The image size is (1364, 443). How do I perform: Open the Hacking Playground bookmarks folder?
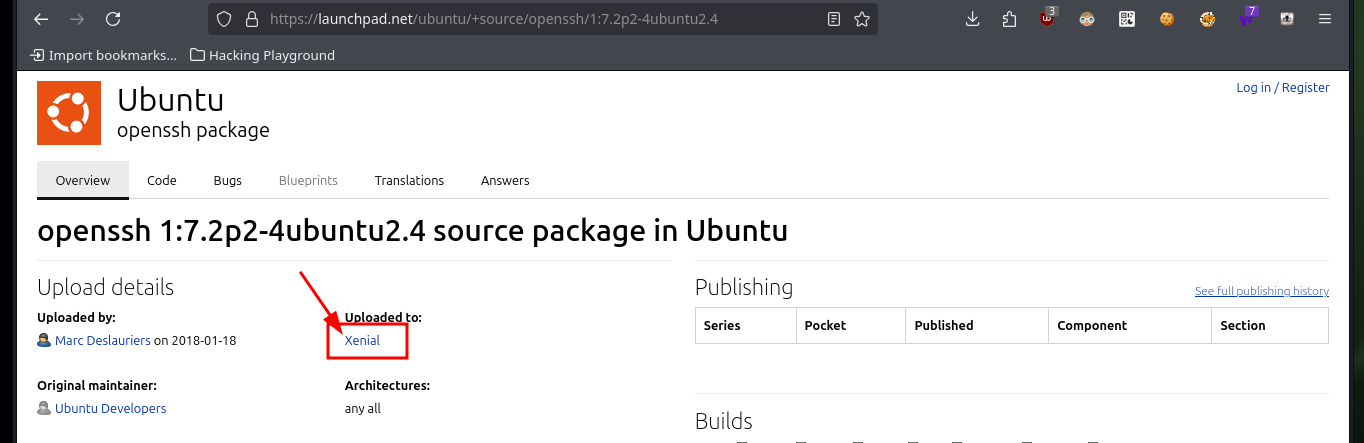[x=262, y=55]
